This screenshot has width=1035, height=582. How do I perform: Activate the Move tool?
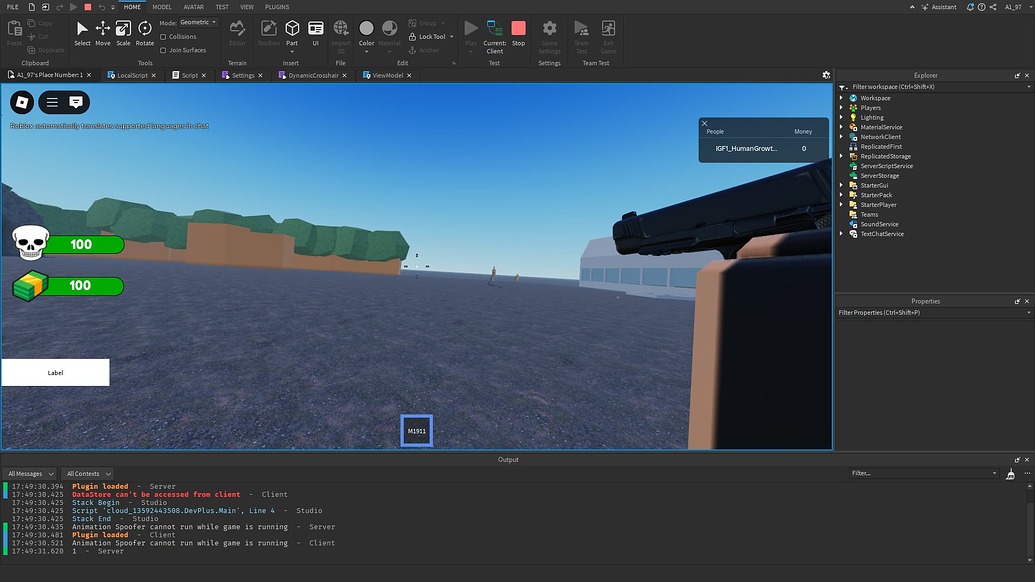pyautogui.click(x=103, y=33)
